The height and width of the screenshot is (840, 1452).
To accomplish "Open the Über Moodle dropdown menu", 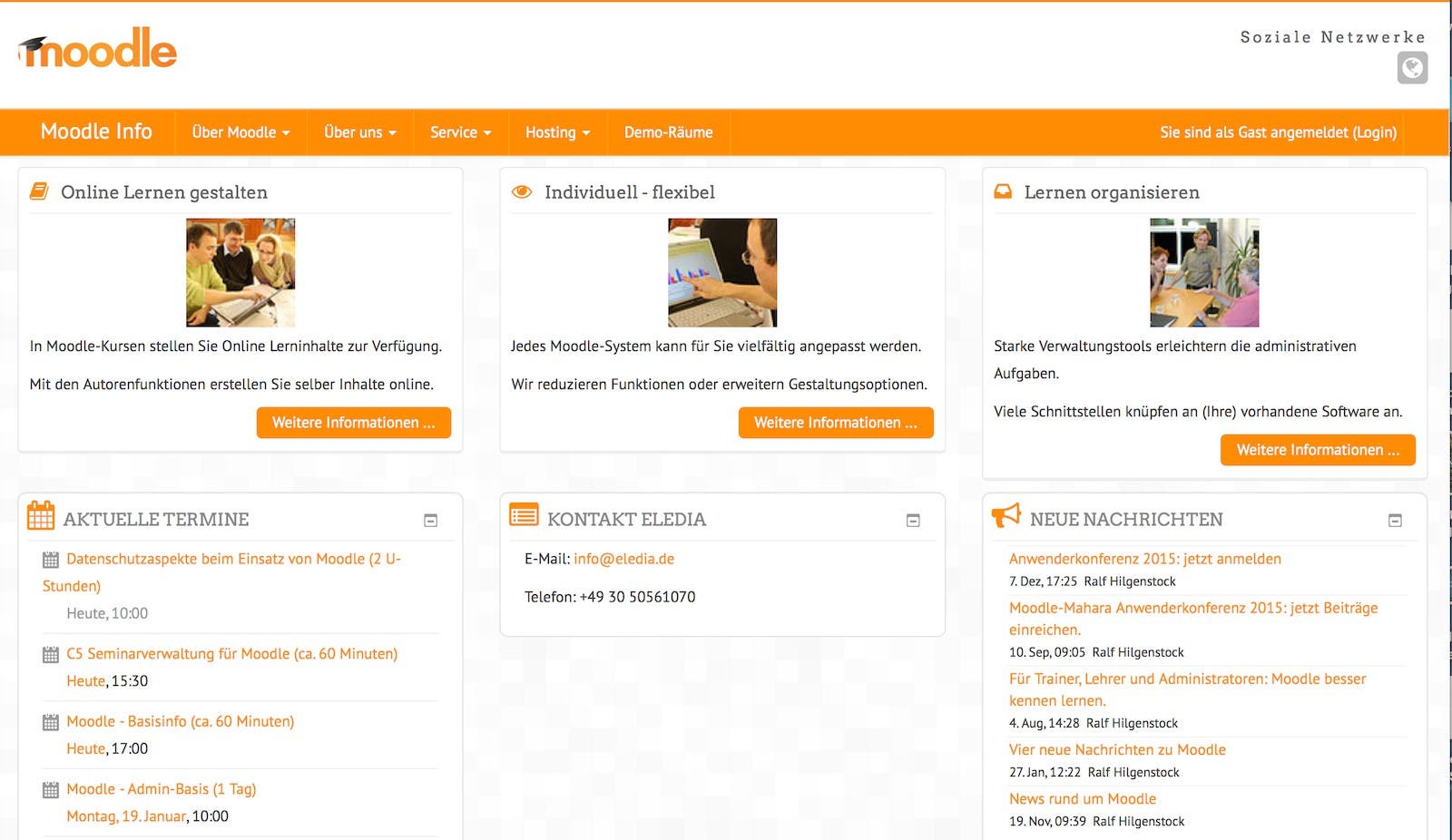I will click(240, 132).
